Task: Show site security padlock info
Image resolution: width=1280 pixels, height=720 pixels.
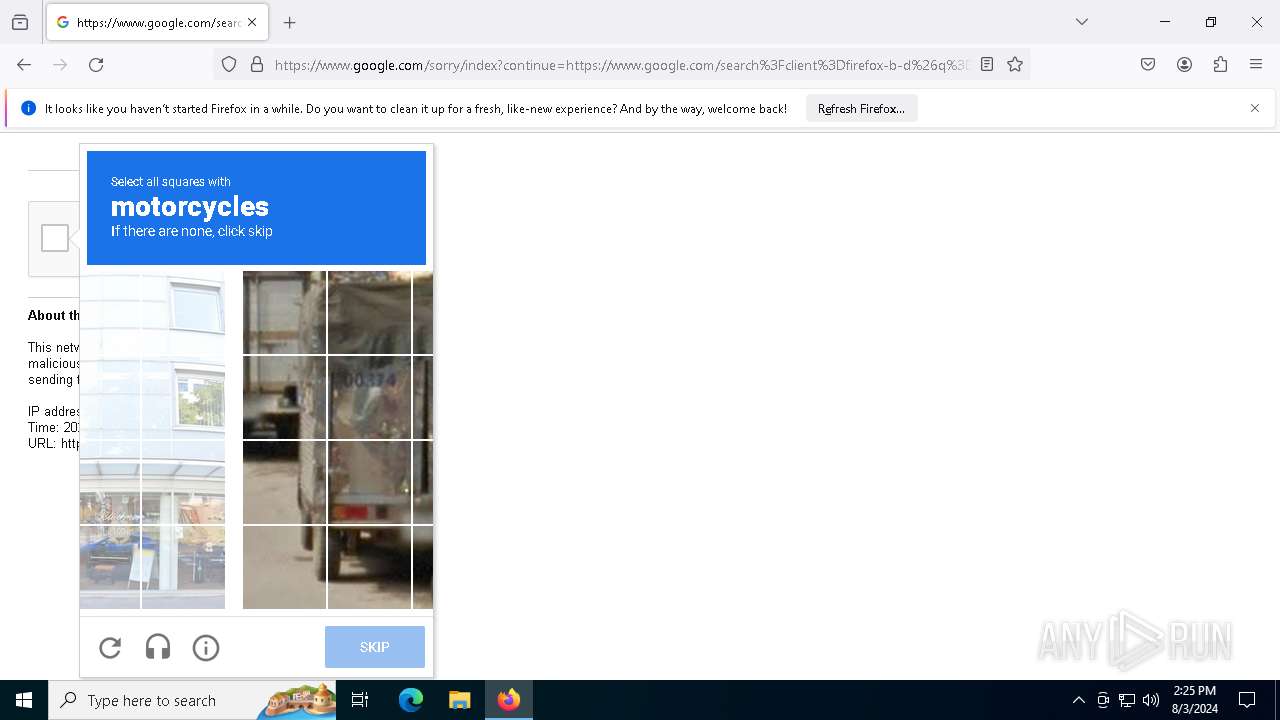Action: point(257,65)
